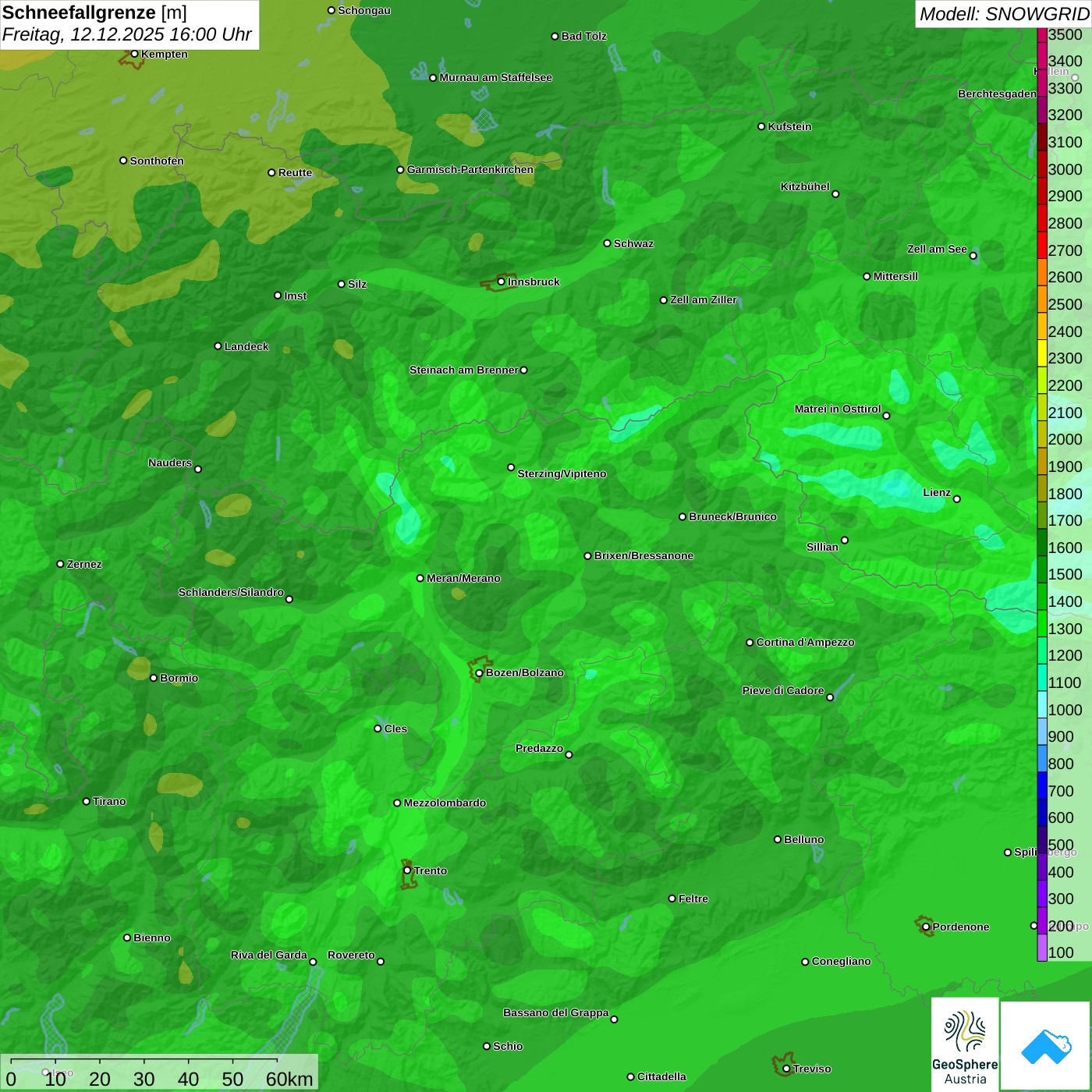Click the Cittadella label

click(x=661, y=1076)
